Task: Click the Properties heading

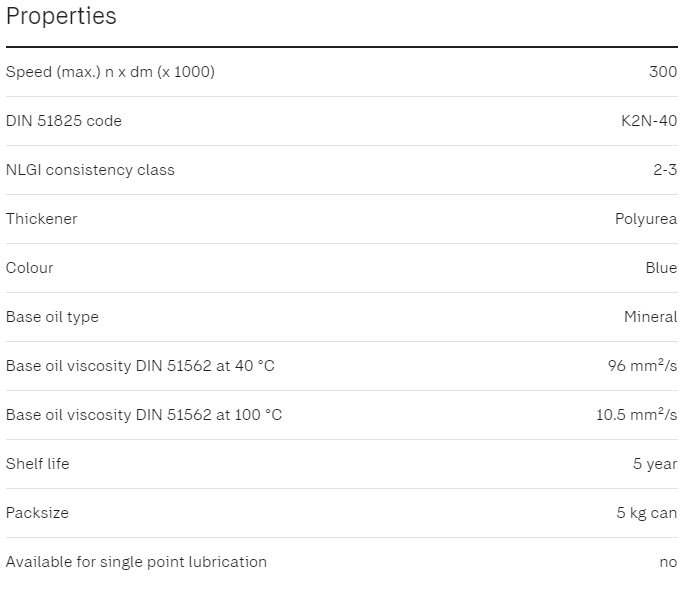Action: tap(61, 17)
